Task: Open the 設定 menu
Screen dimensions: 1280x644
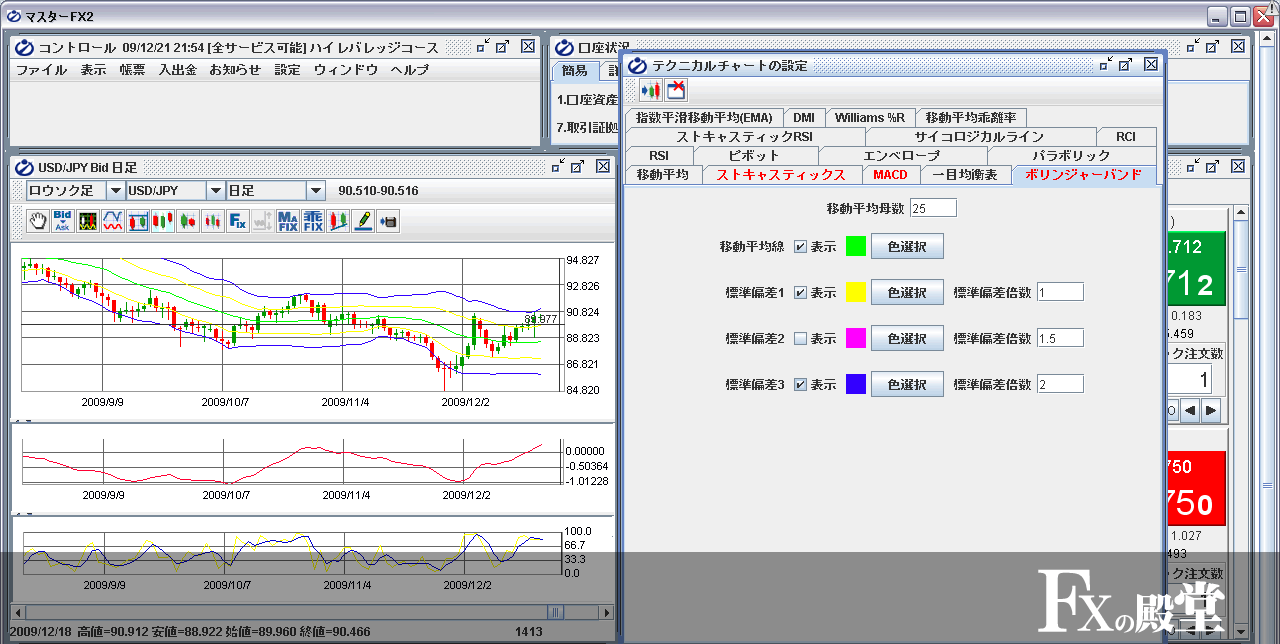Action: pyautogui.click(x=288, y=70)
